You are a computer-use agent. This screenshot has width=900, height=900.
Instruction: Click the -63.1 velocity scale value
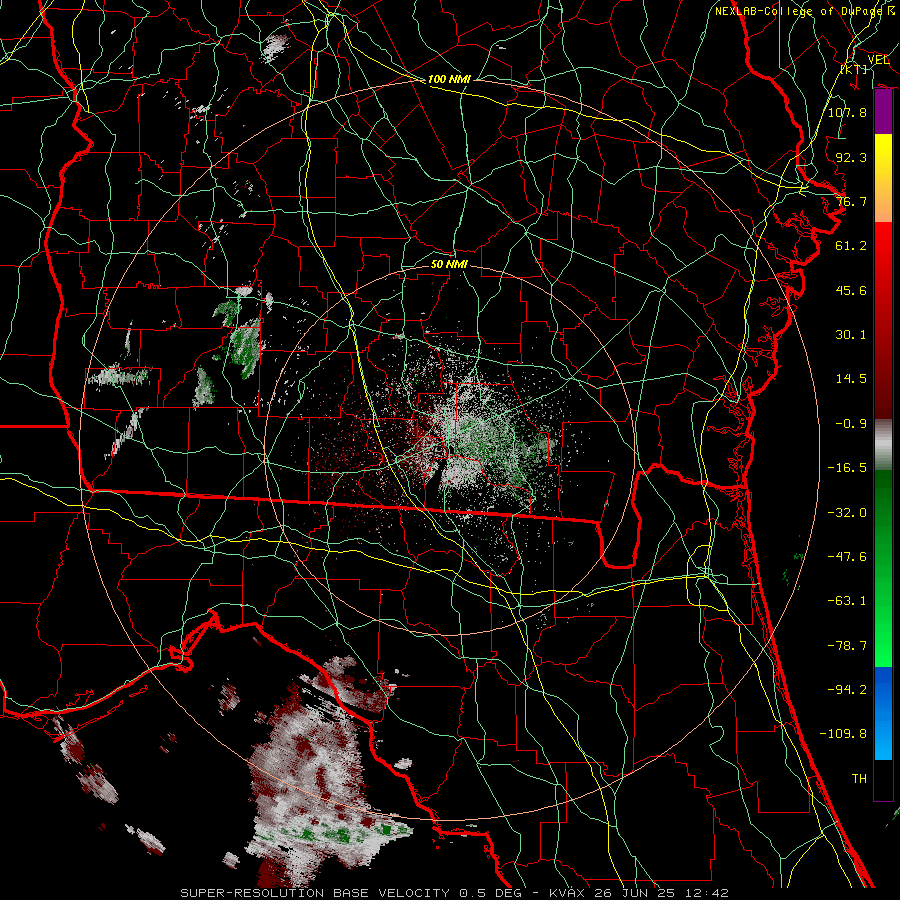[847, 601]
